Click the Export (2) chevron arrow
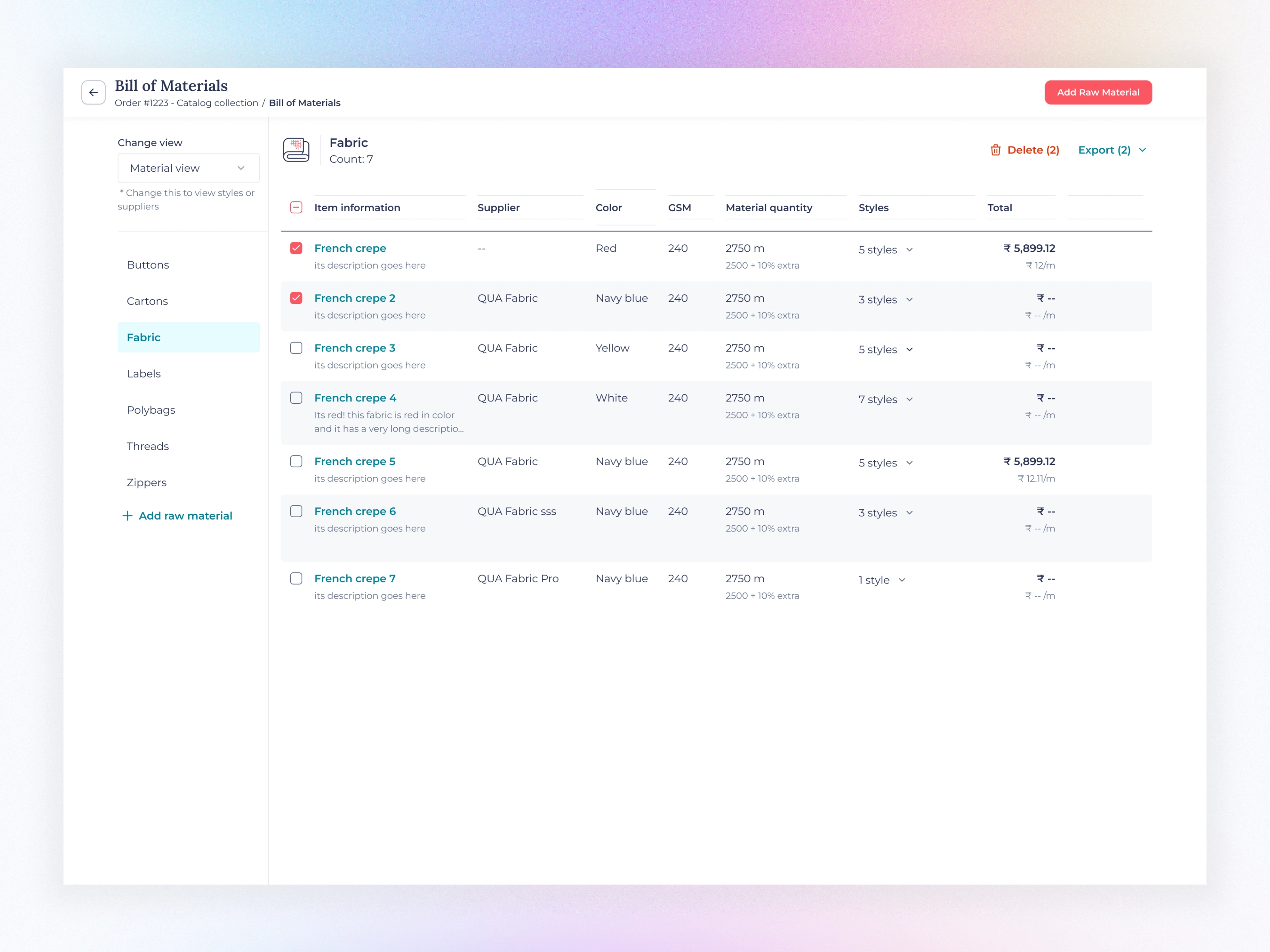This screenshot has height=952, width=1270. coord(1142,150)
